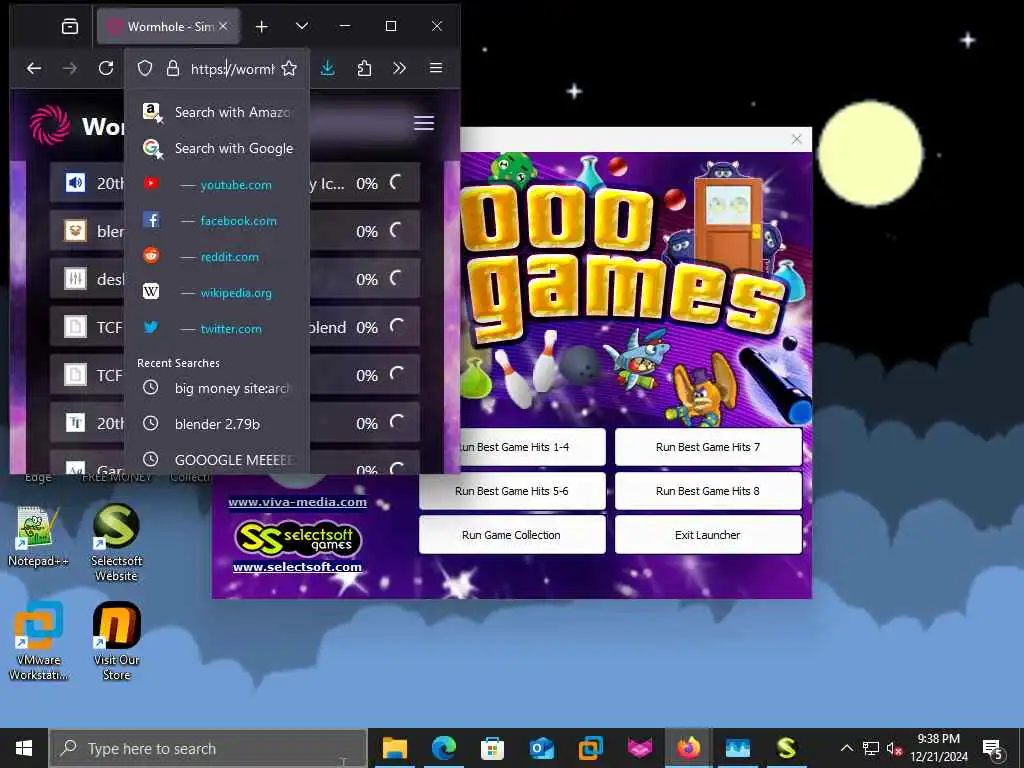Image resolution: width=1024 pixels, height=768 pixels.
Task: Open the notification center icon
Action: [993, 749]
